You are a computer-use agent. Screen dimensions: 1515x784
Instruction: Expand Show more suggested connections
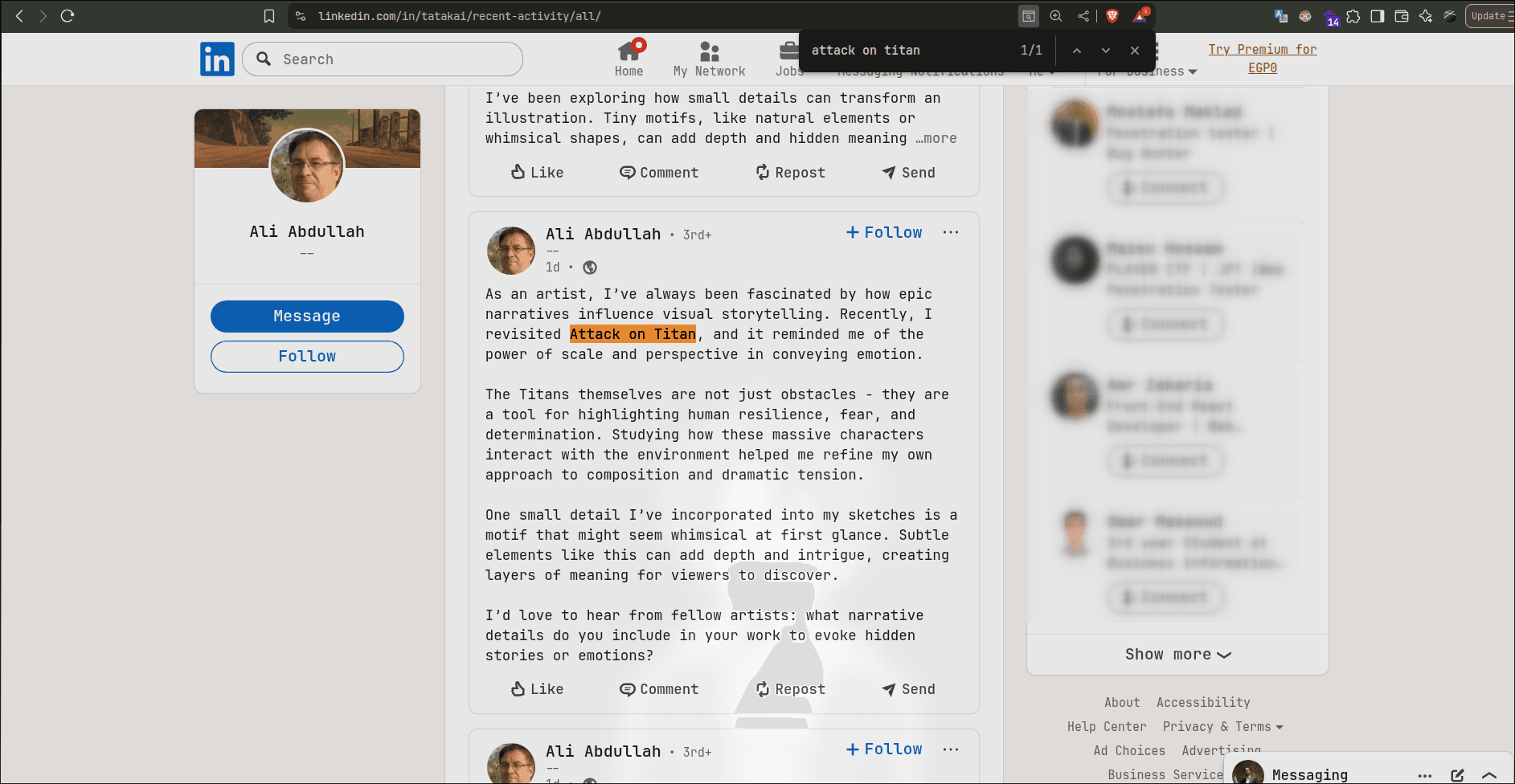pos(1177,654)
